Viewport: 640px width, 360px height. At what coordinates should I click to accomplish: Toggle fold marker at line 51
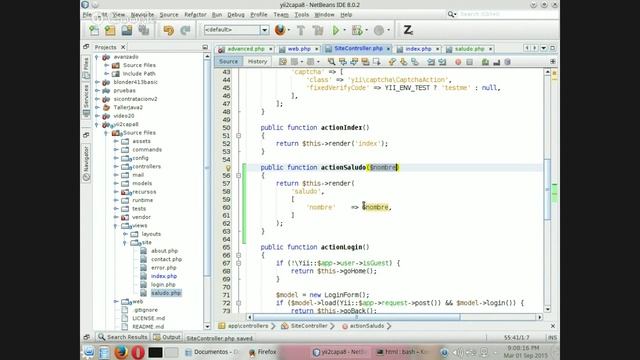(238, 136)
